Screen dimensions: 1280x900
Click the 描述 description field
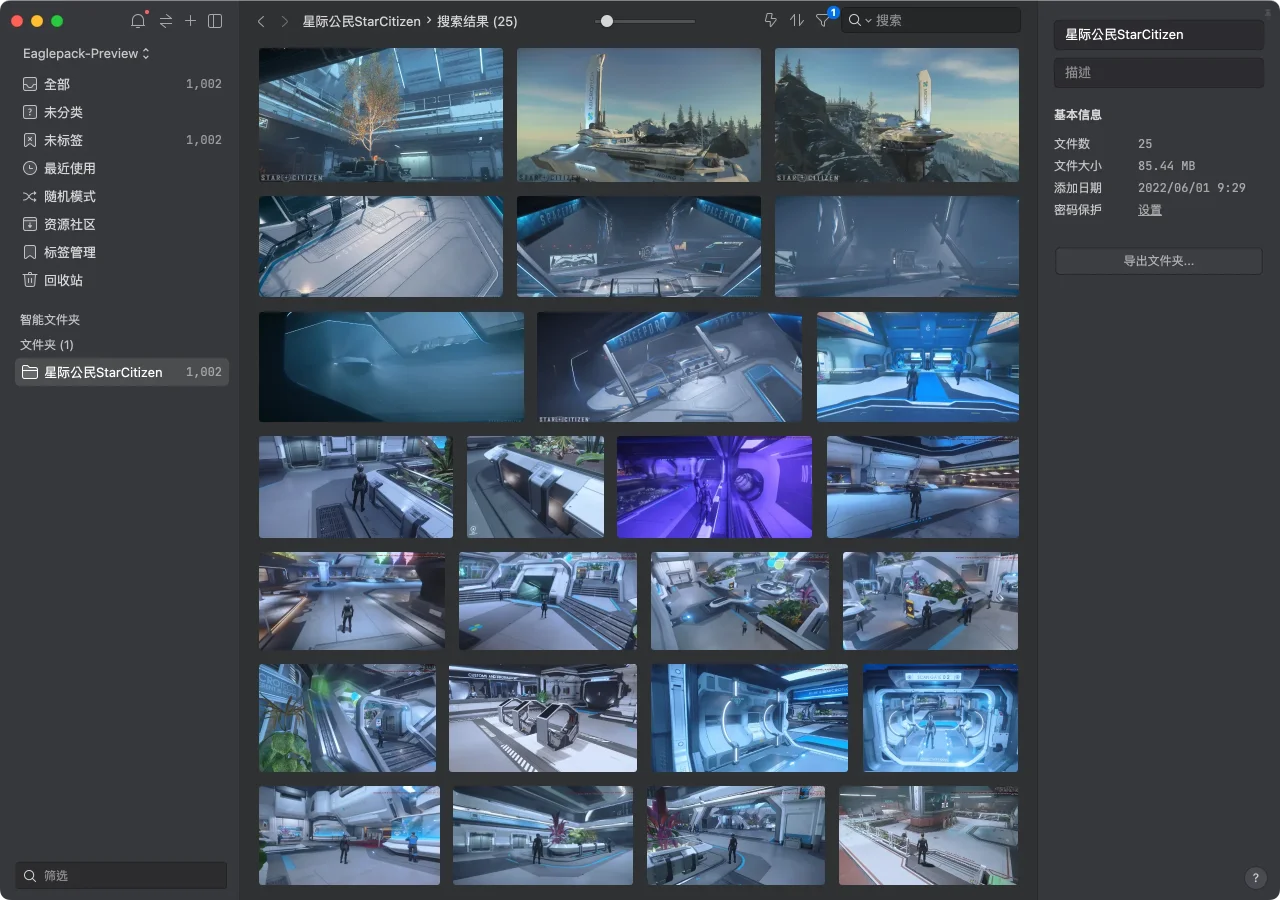1159,72
